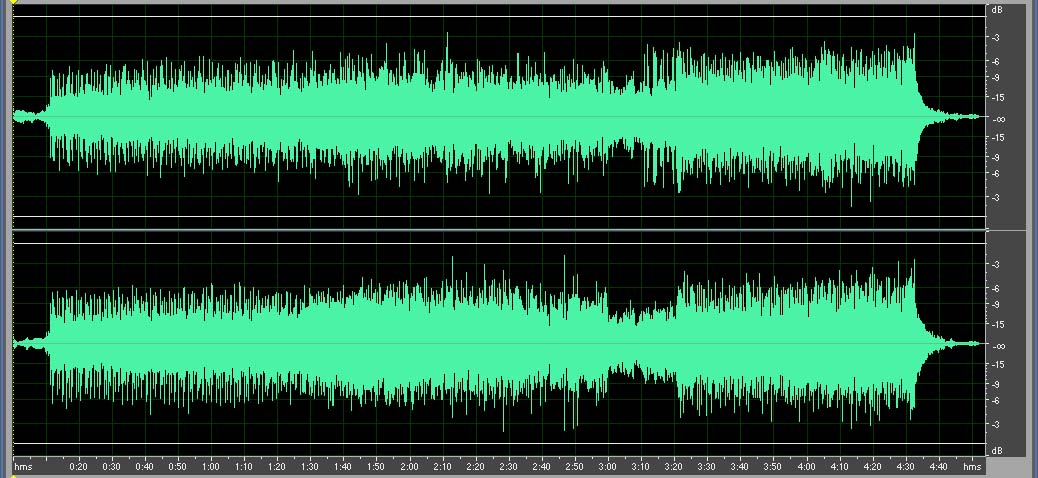Jump to the 0:50 ruler label
This screenshot has width=1038, height=478.
177,467
